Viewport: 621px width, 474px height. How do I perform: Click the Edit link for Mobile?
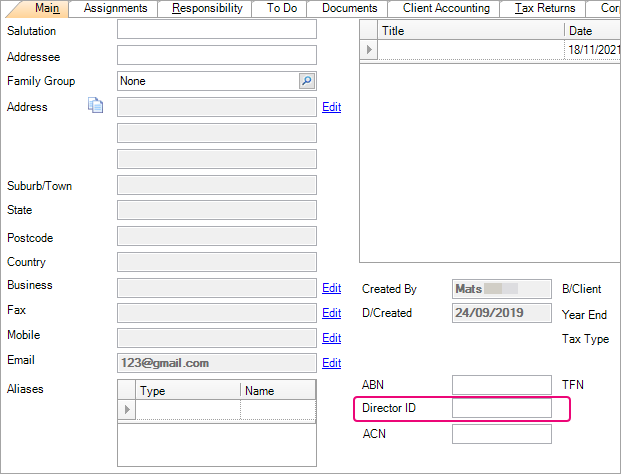(331, 338)
